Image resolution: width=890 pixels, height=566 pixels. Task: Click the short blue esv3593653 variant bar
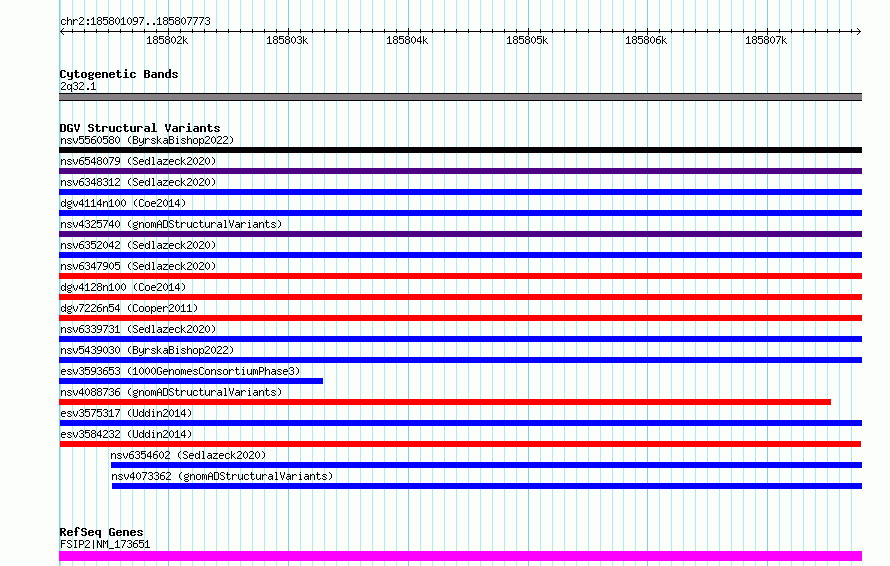[x=191, y=381]
